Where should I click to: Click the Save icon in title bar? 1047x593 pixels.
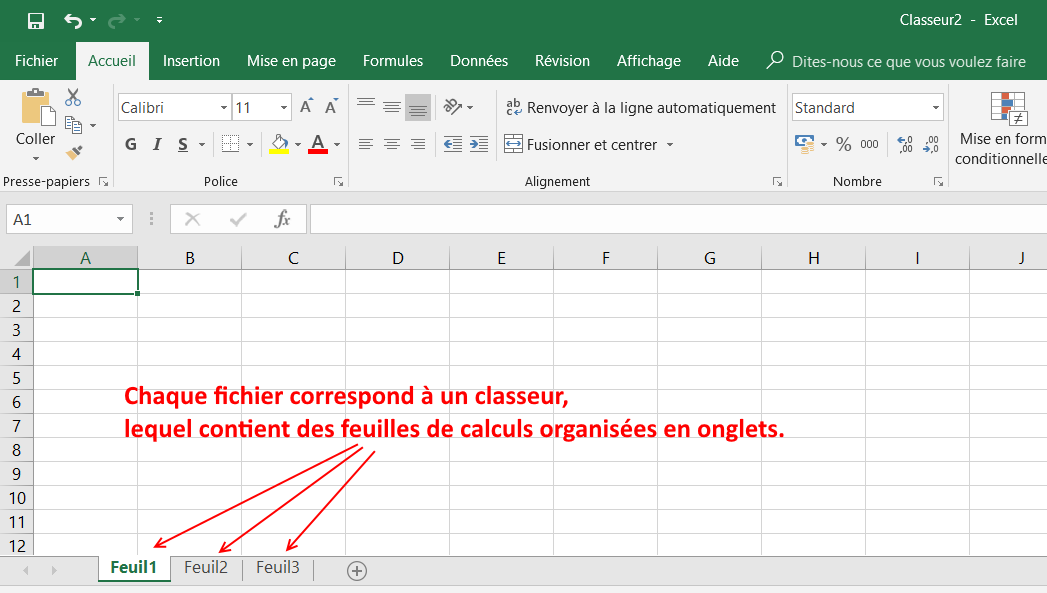[36, 20]
